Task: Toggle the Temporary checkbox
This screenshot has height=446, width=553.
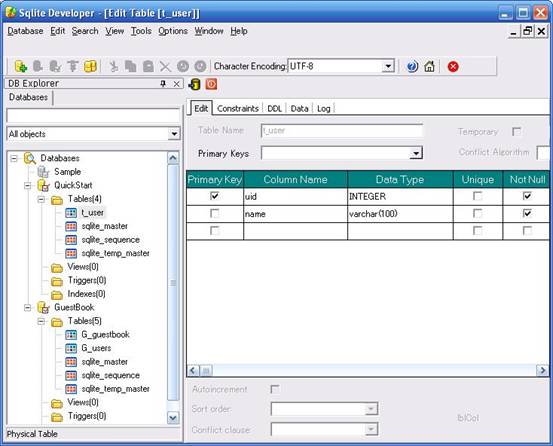Action: 516,132
